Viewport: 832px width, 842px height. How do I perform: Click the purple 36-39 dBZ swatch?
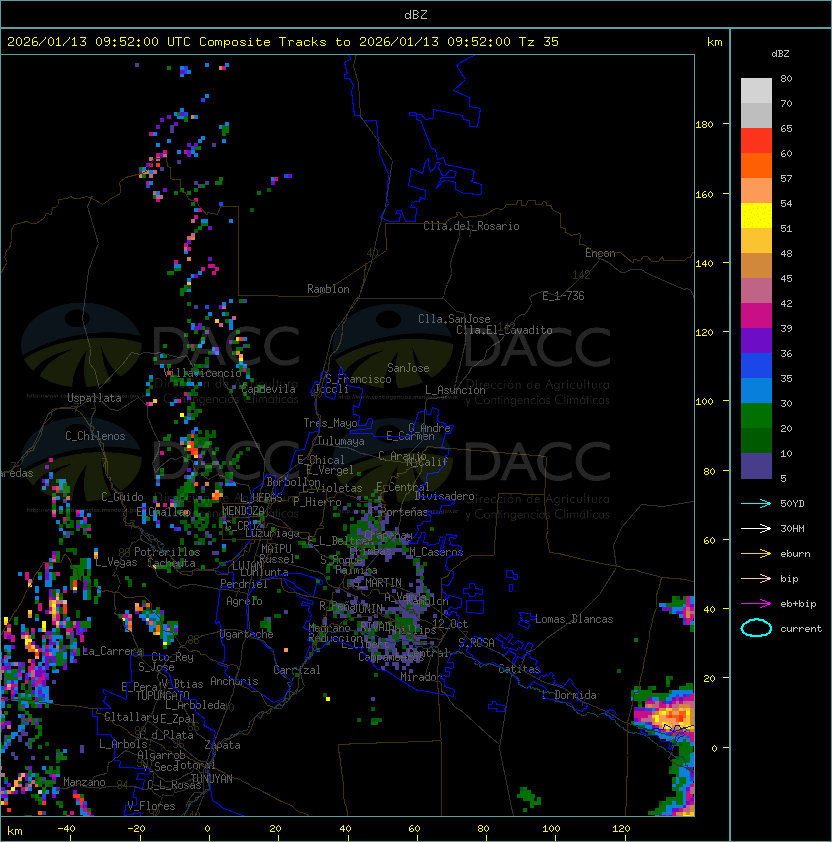(x=756, y=341)
